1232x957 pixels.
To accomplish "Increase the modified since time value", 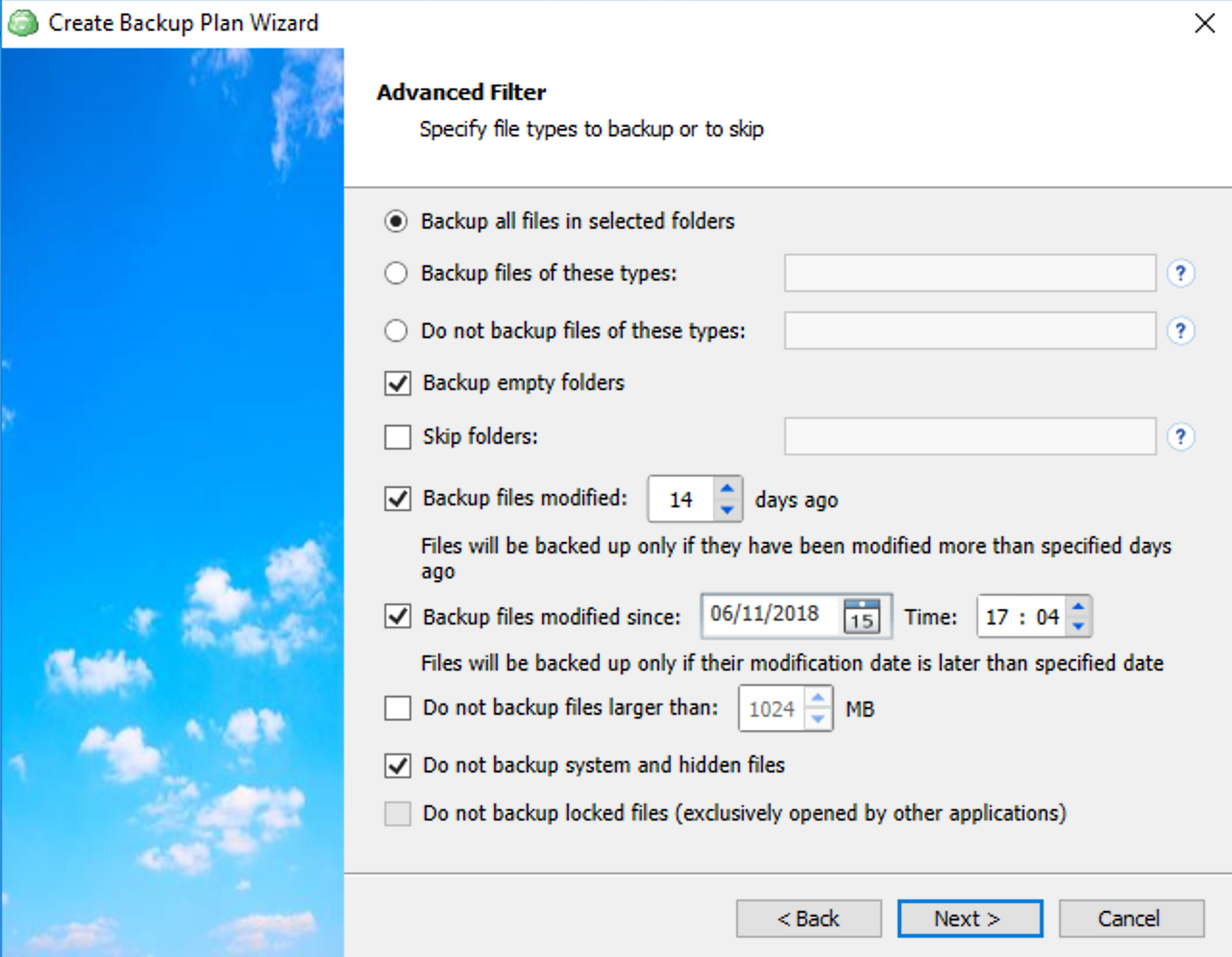I will [1078, 606].
